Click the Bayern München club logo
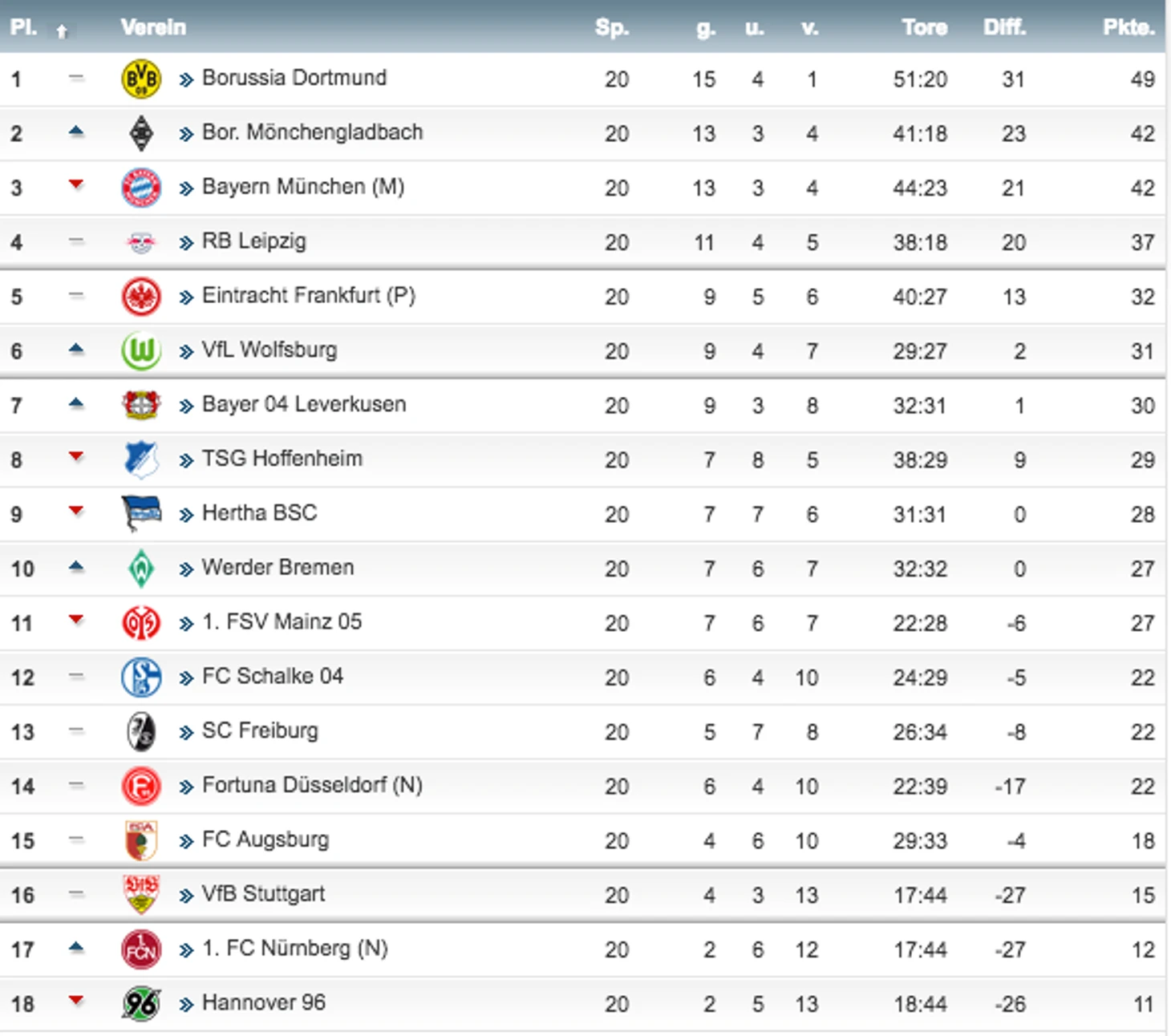Image resolution: width=1171 pixels, height=1036 pixels. (x=141, y=188)
